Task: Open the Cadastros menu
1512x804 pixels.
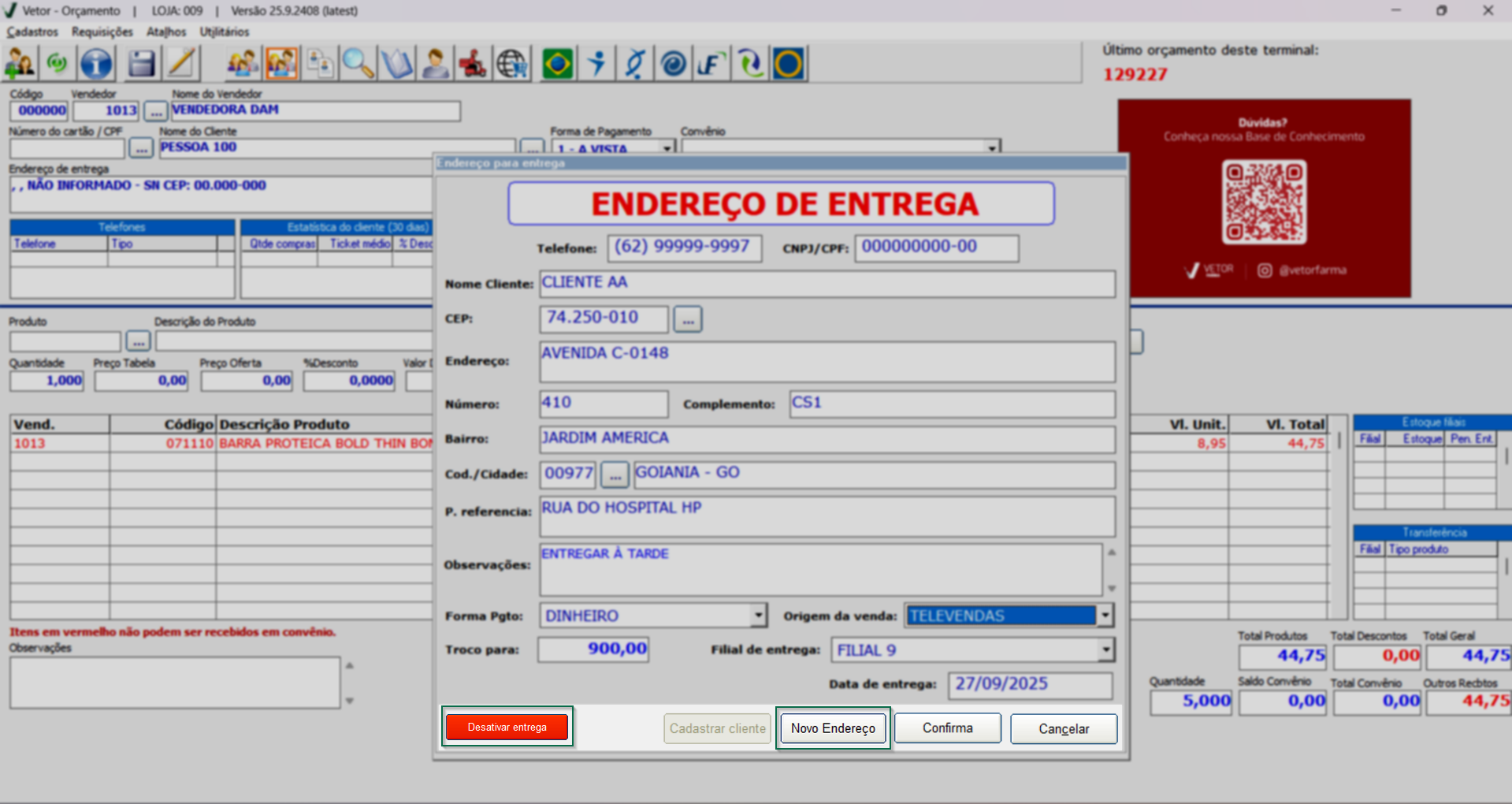Action: pos(32,32)
